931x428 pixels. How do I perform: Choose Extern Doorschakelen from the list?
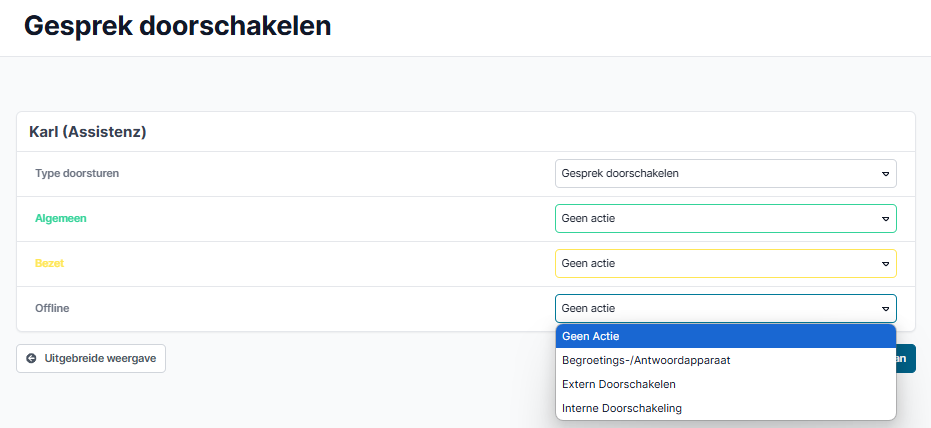pos(725,384)
